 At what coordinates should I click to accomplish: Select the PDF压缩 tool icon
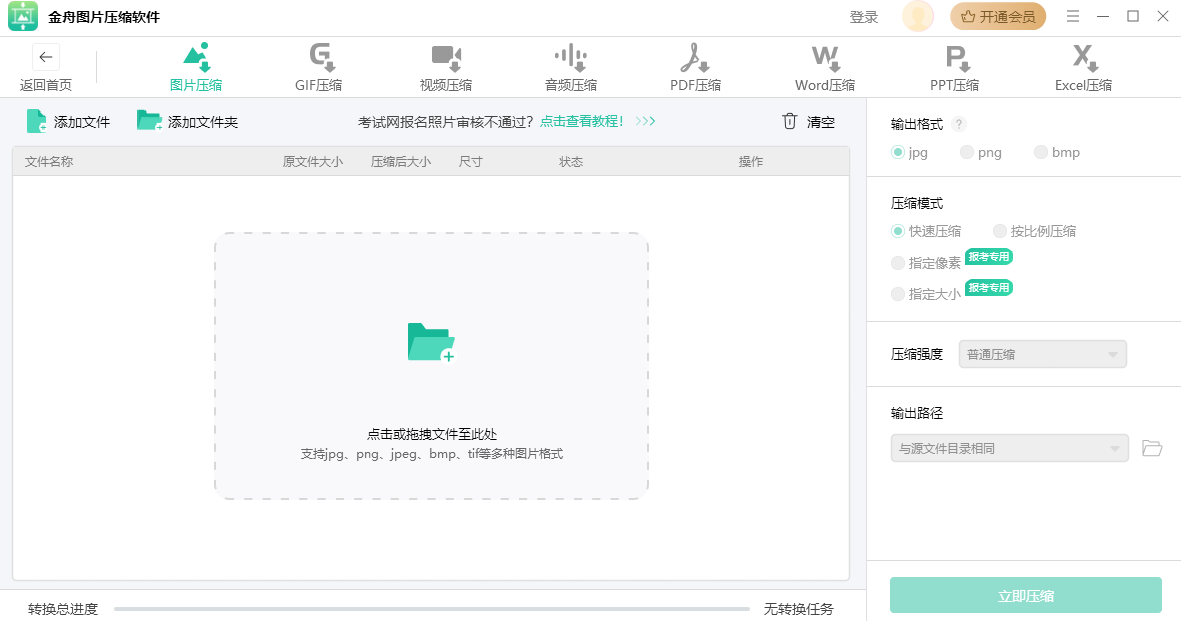point(695,57)
